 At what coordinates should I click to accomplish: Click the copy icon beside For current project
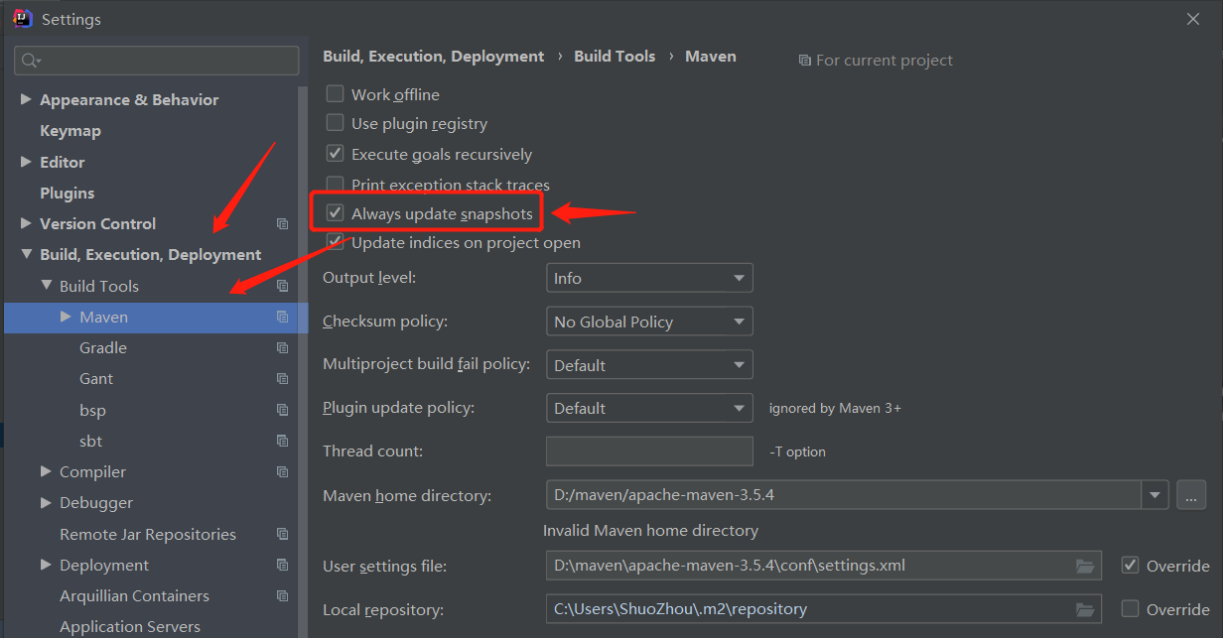804,61
